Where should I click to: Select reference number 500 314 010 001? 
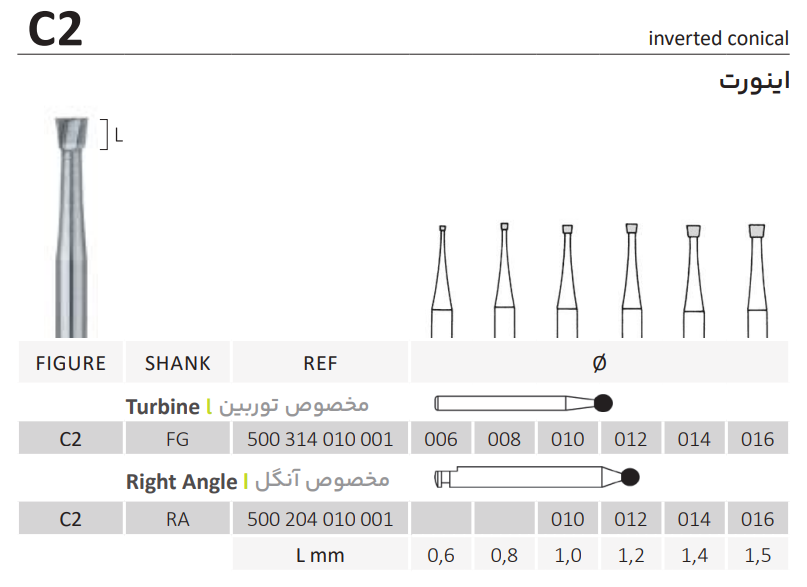[320, 439]
